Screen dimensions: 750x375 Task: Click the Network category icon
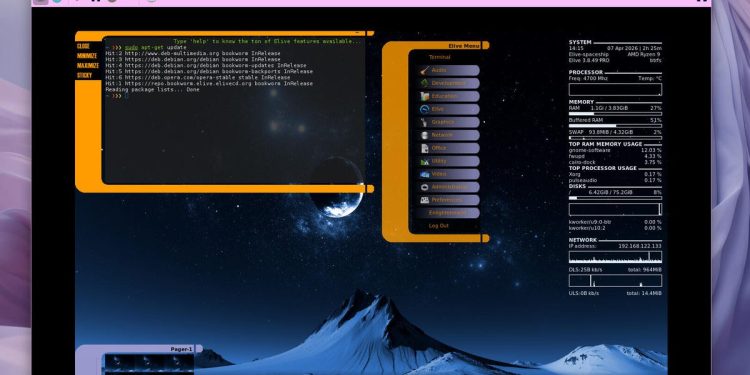pos(424,135)
